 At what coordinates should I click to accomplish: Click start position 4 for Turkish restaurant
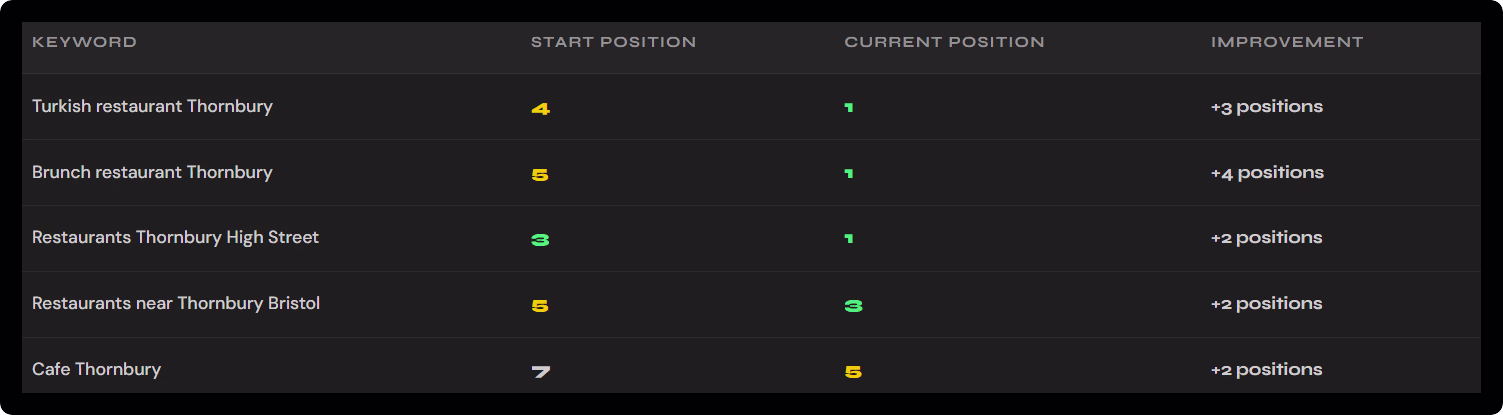(x=540, y=108)
